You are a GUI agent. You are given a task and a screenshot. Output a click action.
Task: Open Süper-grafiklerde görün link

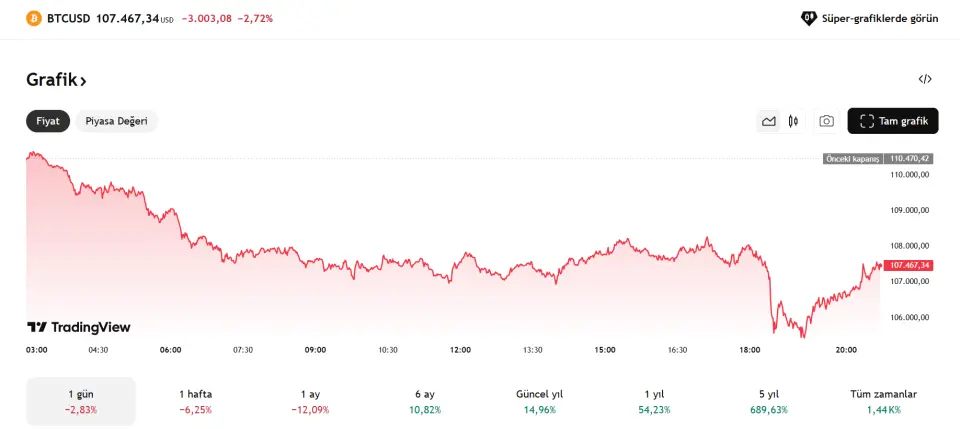click(880, 18)
